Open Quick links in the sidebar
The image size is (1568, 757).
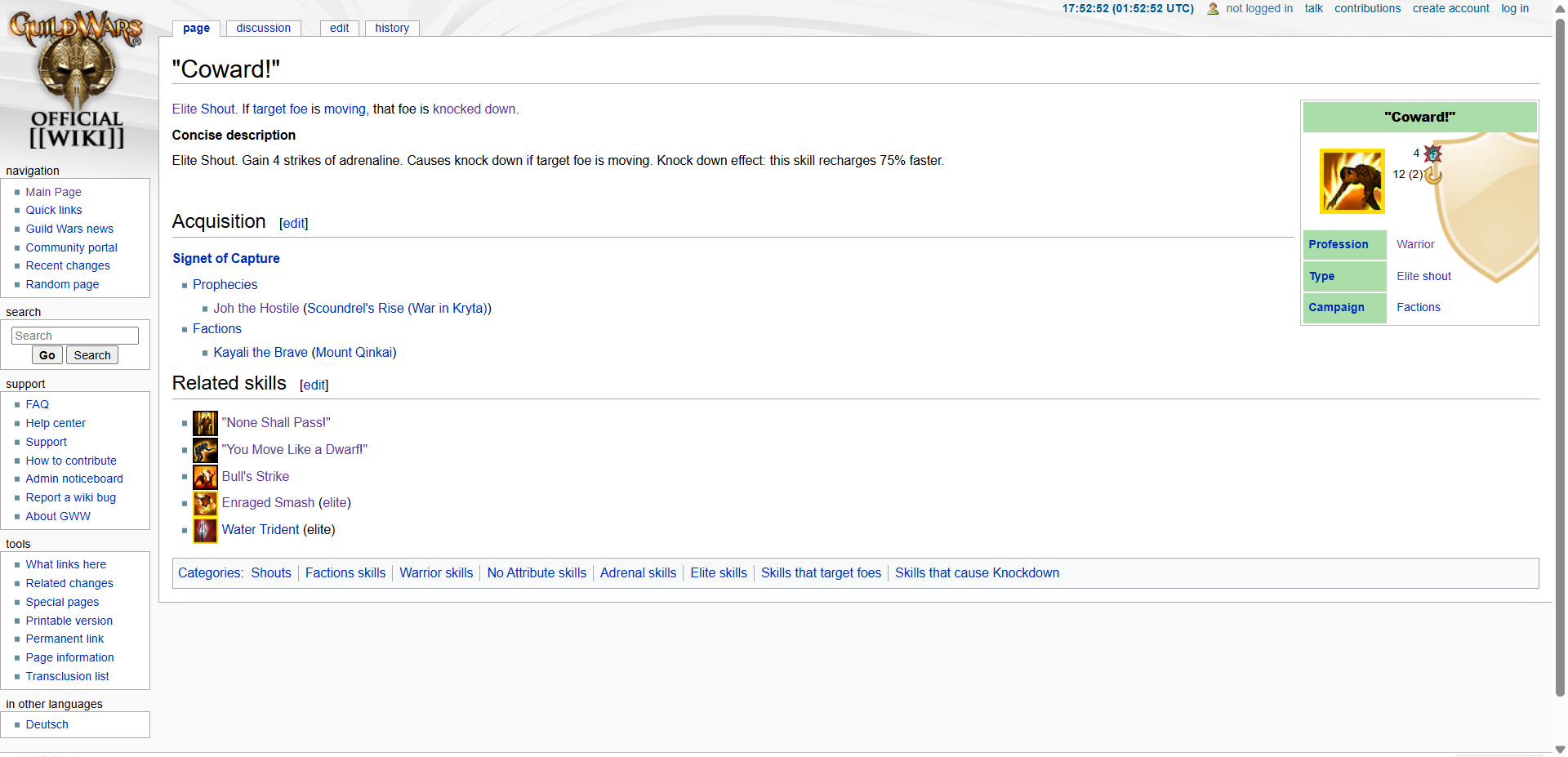[53, 210]
